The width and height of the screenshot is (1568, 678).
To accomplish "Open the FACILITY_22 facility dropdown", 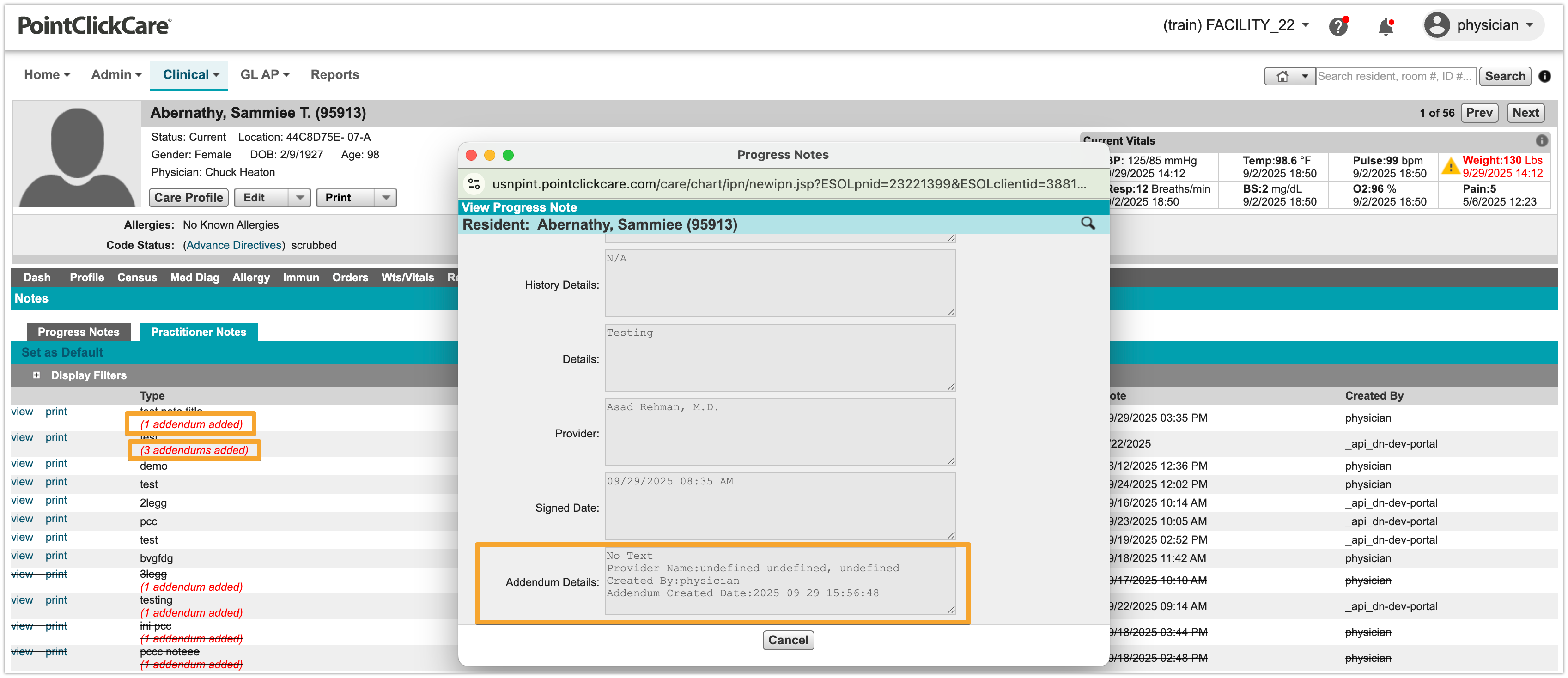I will [1236, 25].
